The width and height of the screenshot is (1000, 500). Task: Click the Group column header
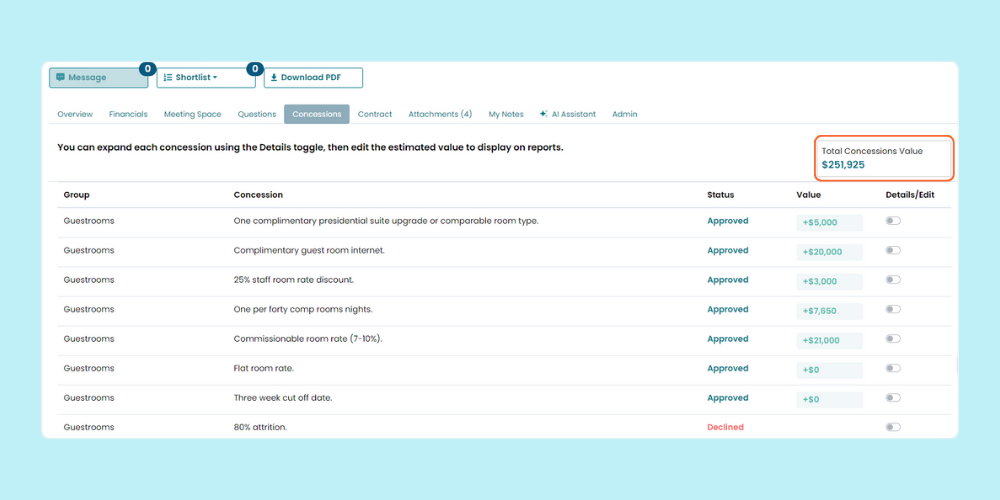click(x=77, y=195)
